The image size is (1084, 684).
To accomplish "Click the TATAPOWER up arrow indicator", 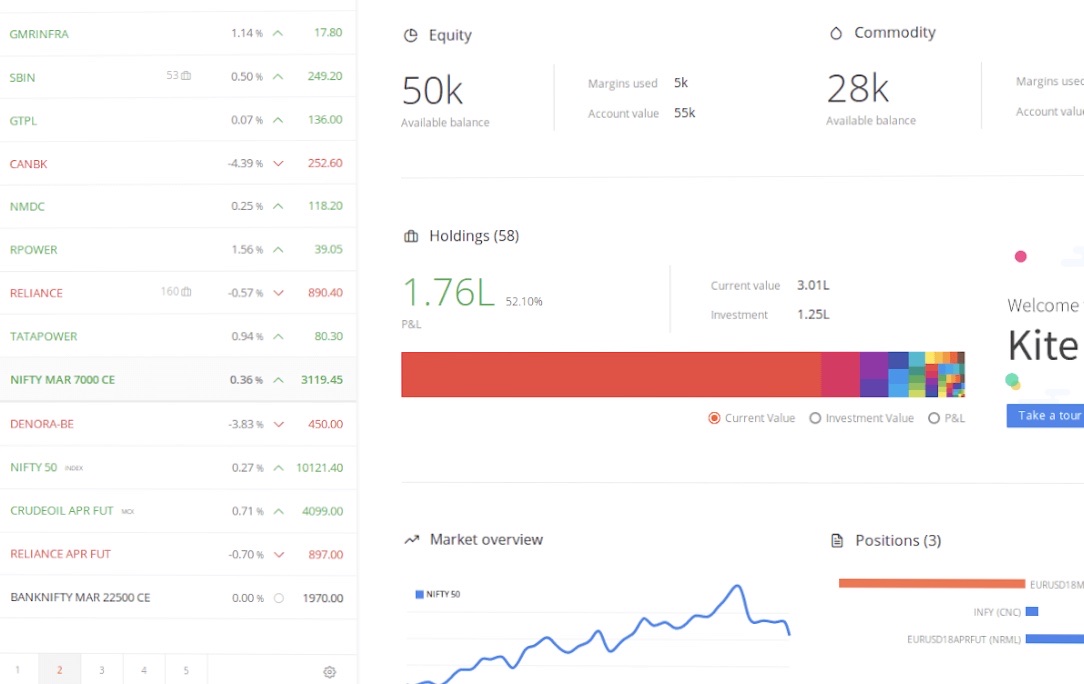I will coord(278,337).
